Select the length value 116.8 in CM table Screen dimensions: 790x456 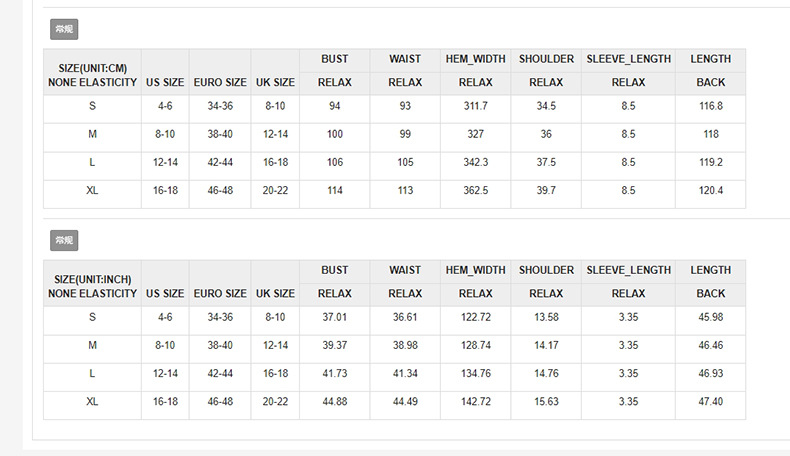[x=711, y=106]
